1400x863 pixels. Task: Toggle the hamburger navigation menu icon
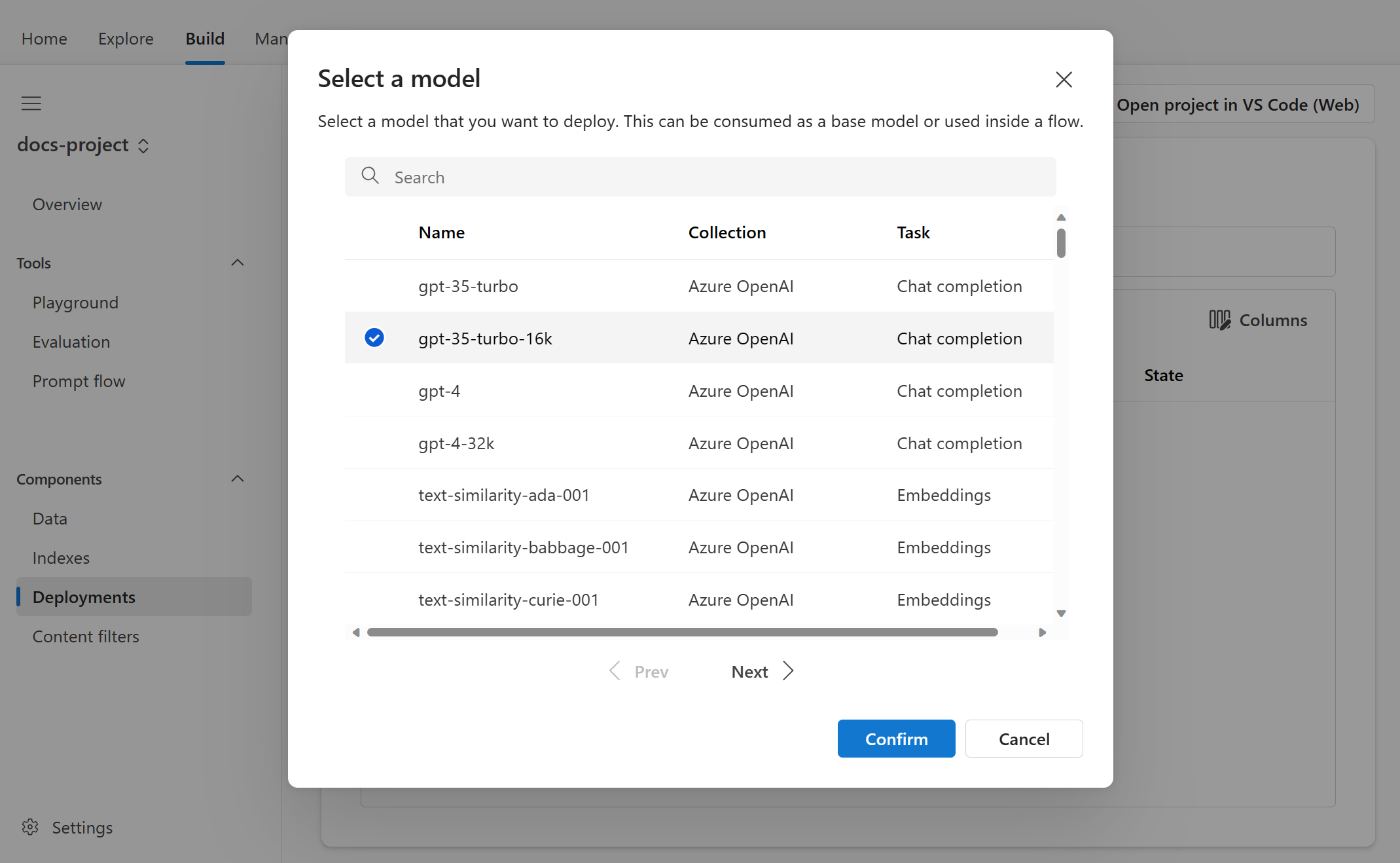(x=31, y=103)
